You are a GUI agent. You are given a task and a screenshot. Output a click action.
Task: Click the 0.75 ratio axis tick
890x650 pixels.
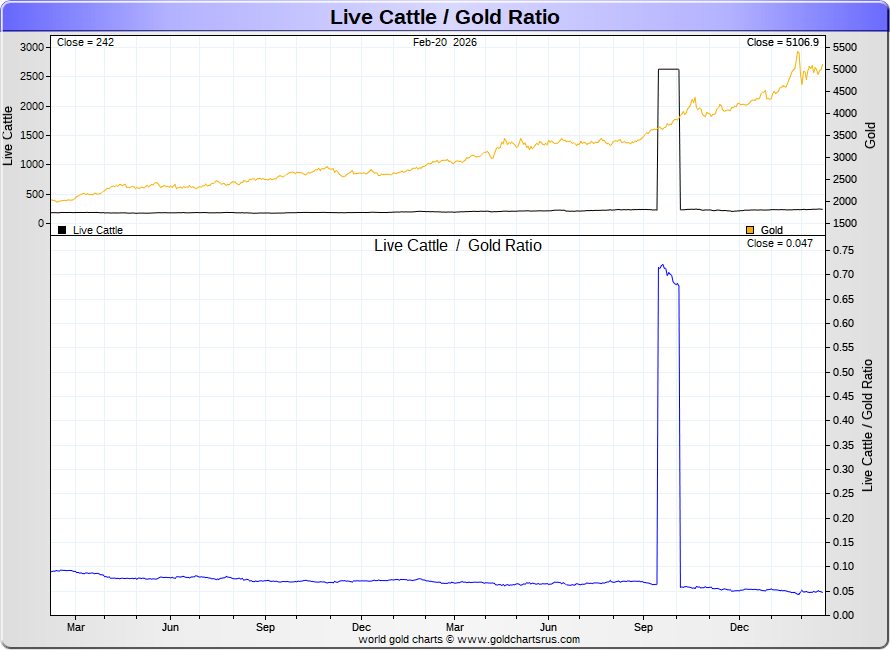844,250
